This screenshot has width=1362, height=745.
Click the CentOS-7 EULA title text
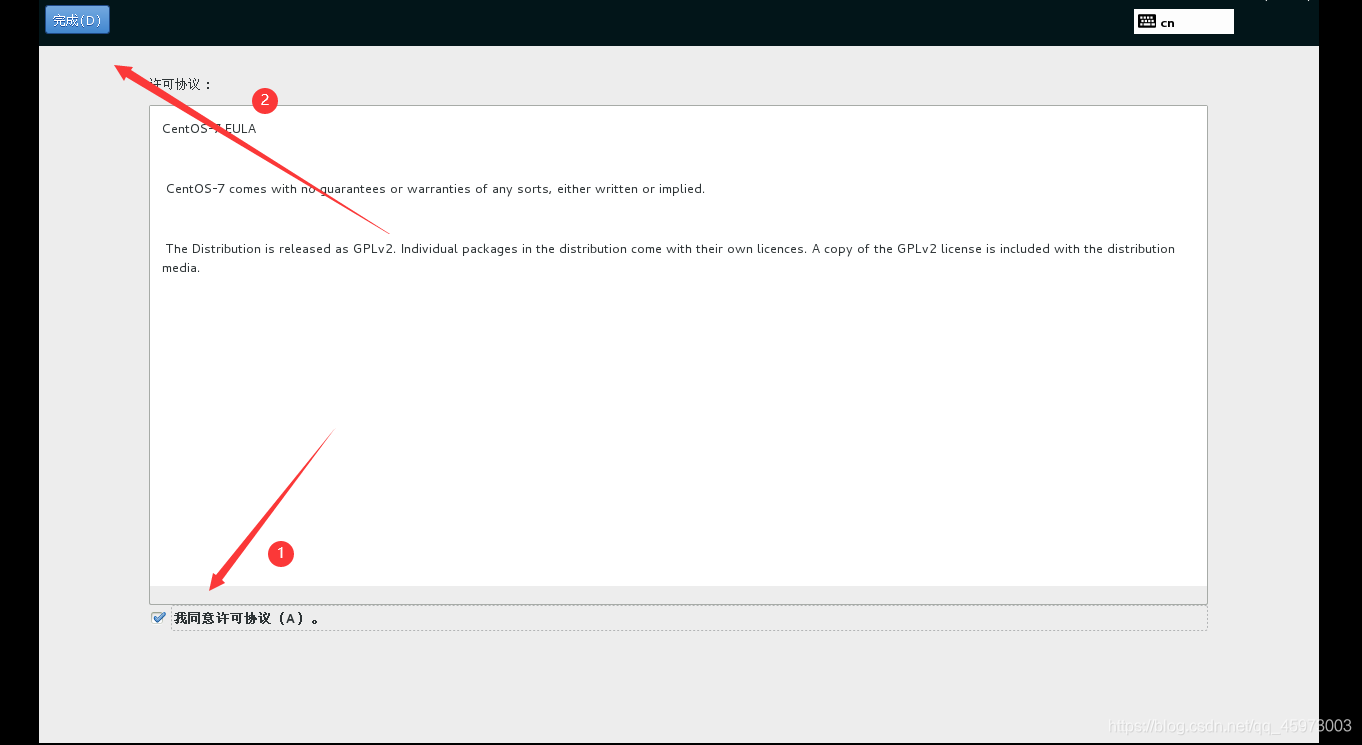tap(209, 129)
